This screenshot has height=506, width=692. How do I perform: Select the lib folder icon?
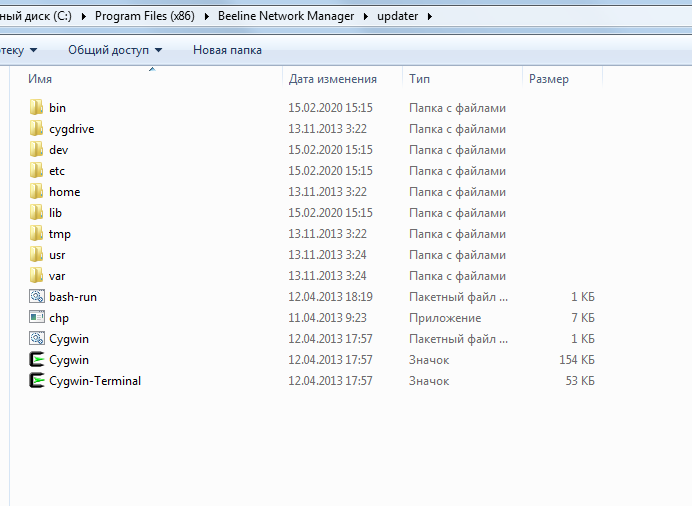pos(36,212)
